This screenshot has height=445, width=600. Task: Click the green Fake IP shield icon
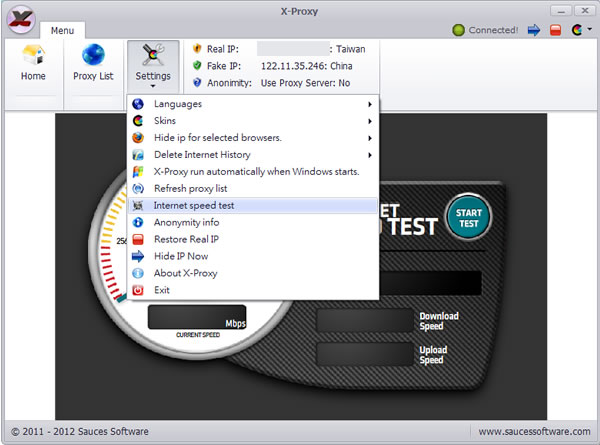click(197, 65)
